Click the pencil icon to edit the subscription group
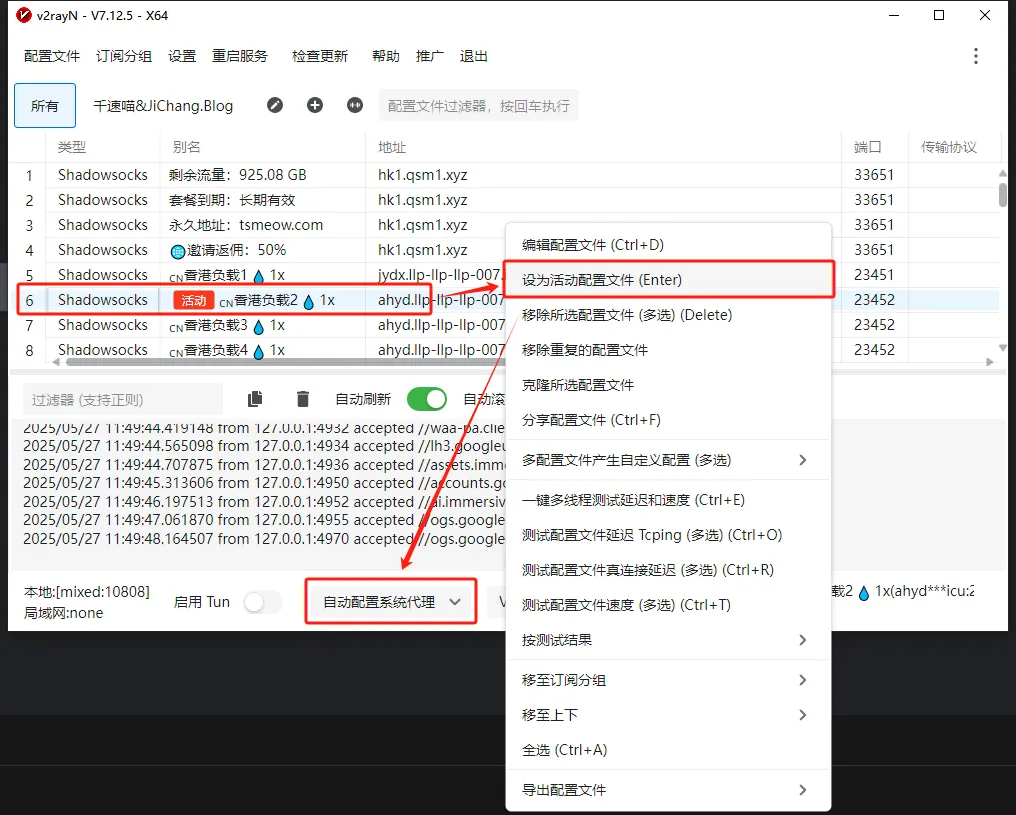Viewport: 1016px width, 815px height. click(275, 105)
